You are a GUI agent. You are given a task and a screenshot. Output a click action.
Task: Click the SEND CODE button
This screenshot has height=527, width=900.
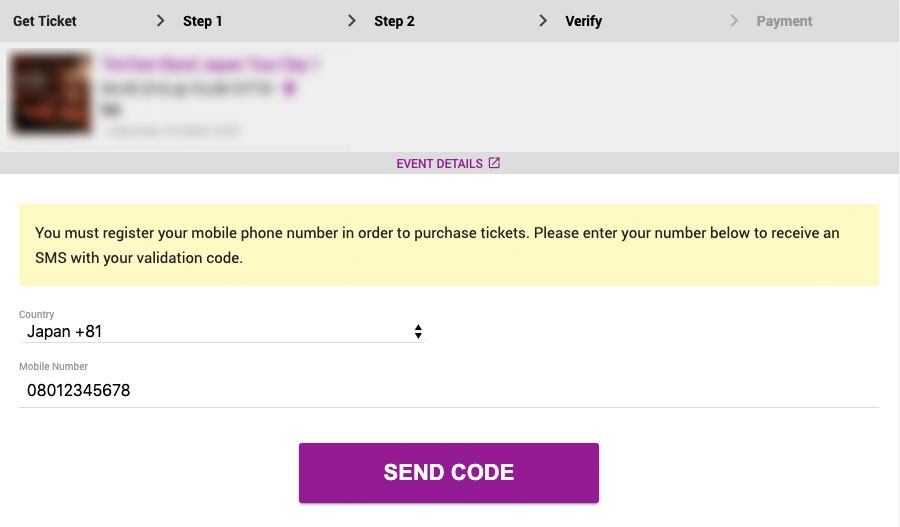(448, 472)
